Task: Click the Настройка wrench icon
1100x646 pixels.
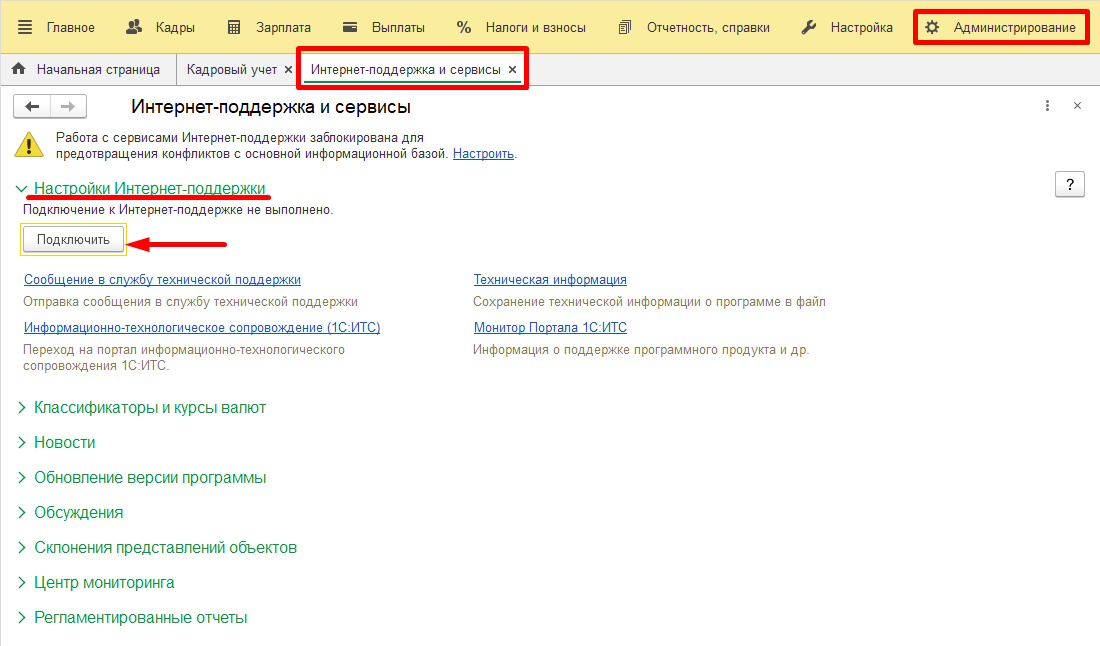Action: click(809, 27)
